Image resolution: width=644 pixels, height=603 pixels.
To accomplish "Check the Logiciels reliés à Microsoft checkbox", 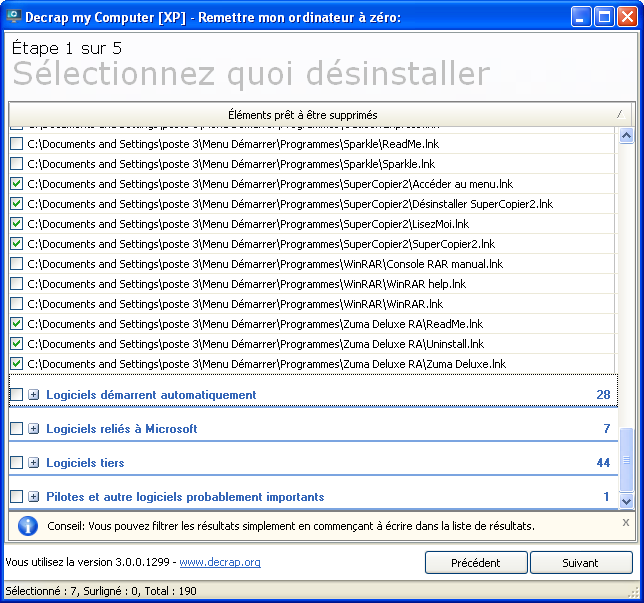I will click(16, 429).
